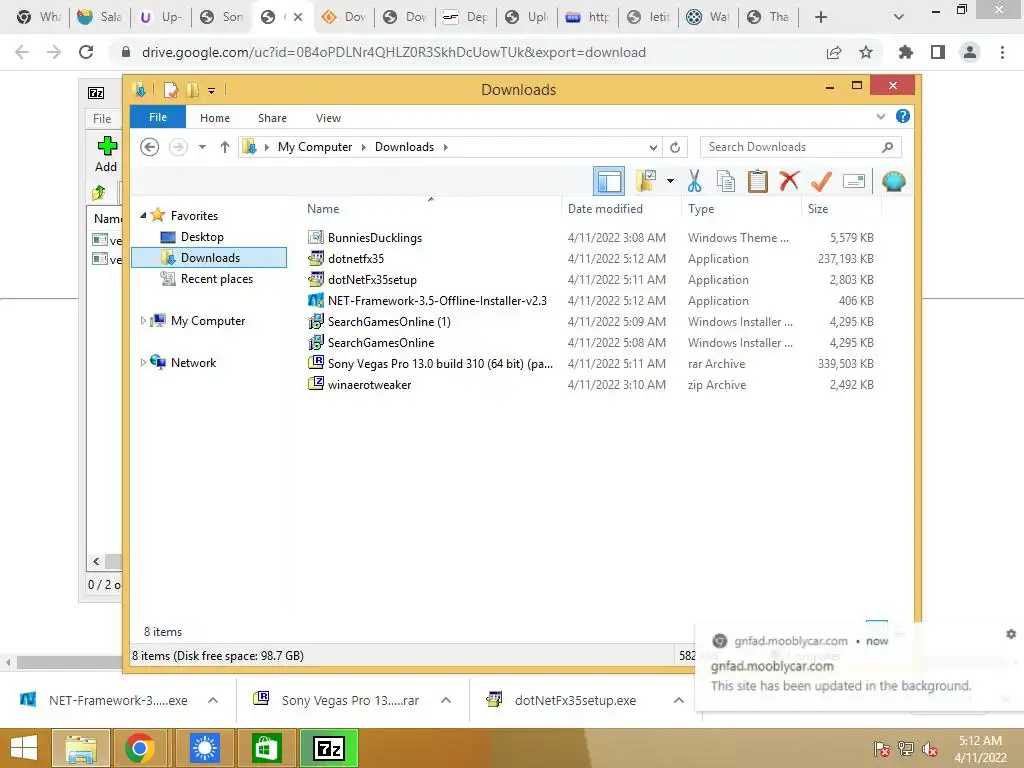Open dropdown arrow beside new folder icon
Viewport: 1024px width, 768px height.
670,181
